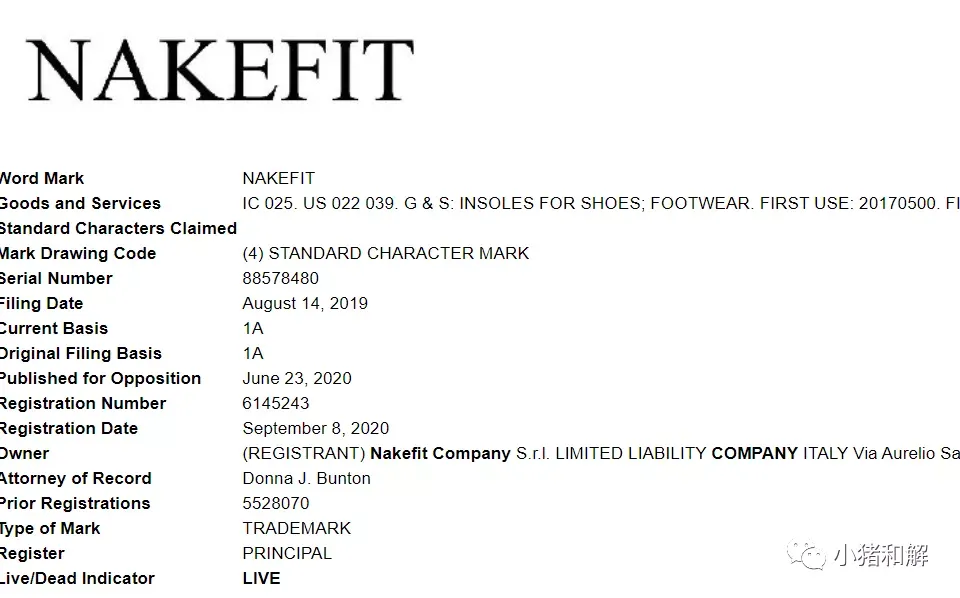Click the Filing Date August 14, 2019

coord(305,304)
